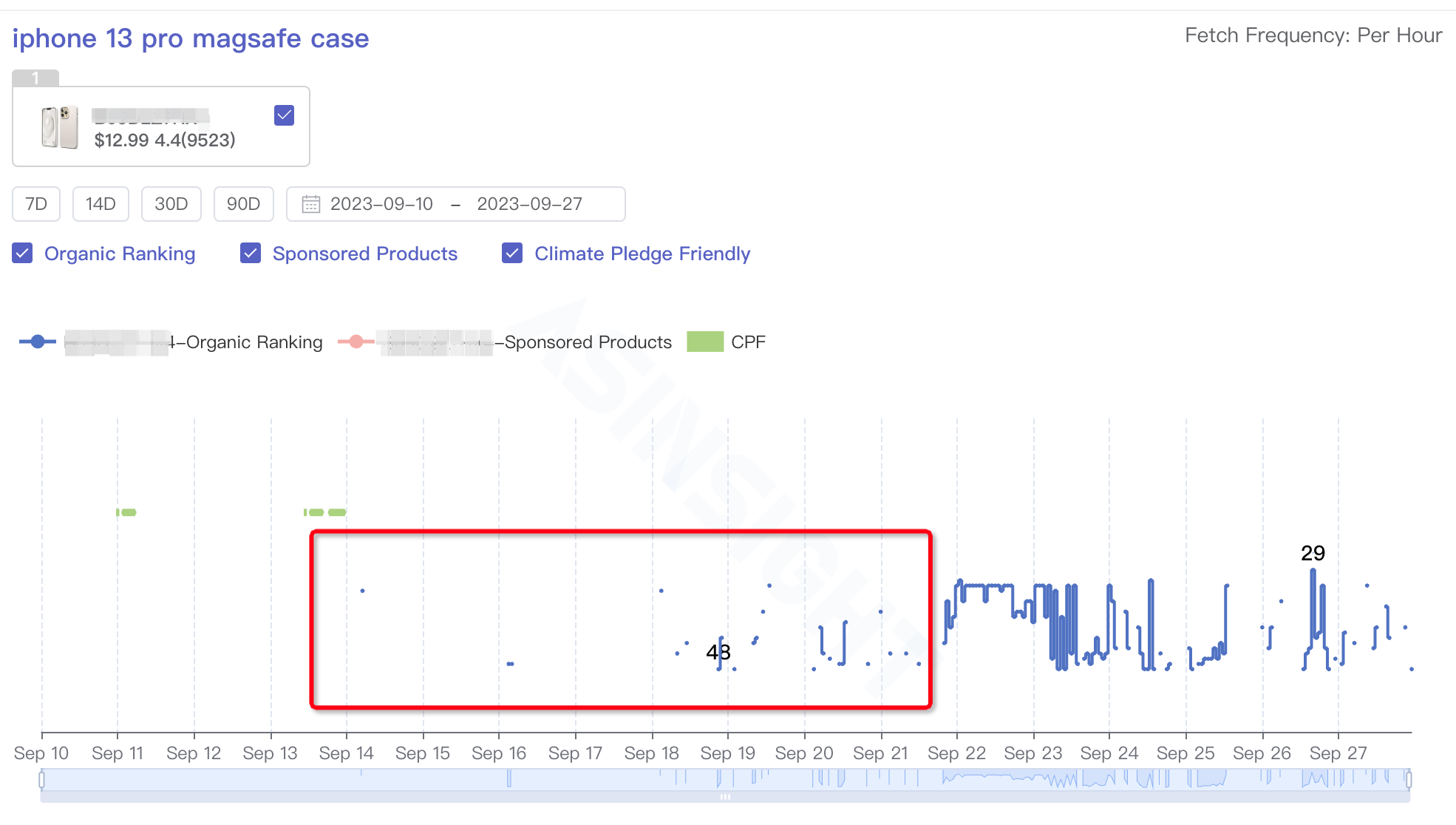Click the iphone 13 pro magsafe case title
This screenshot has height=825, width=1456.
coord(191,38)
